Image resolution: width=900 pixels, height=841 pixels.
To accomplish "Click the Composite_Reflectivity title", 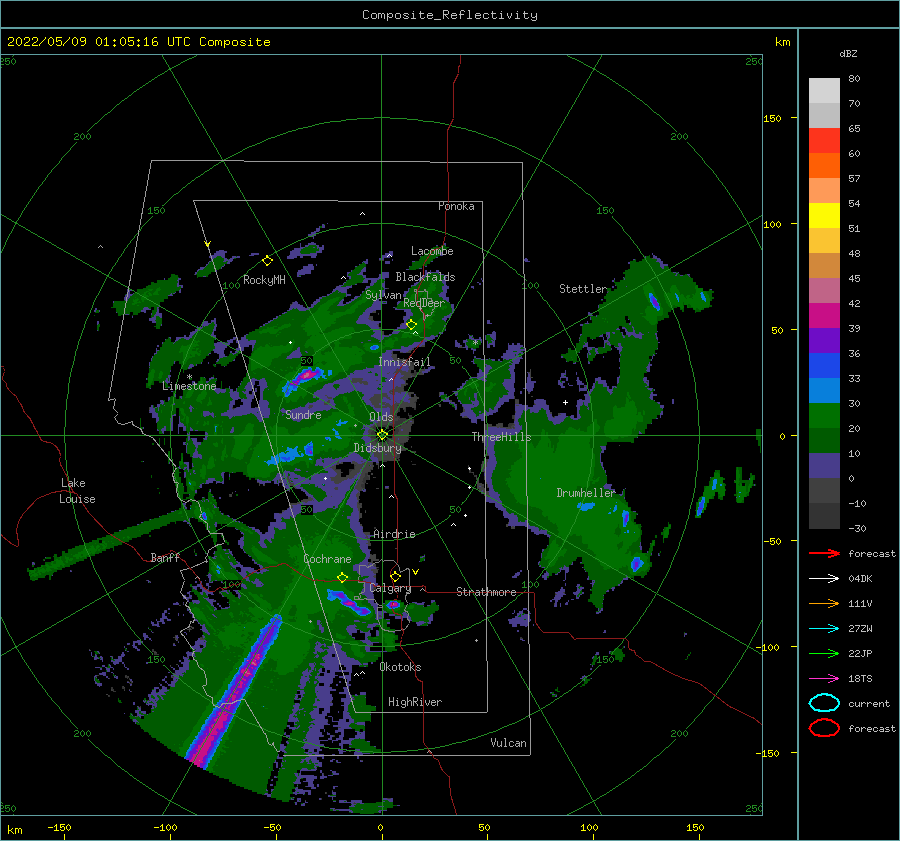I will click(x=450, y=15).
